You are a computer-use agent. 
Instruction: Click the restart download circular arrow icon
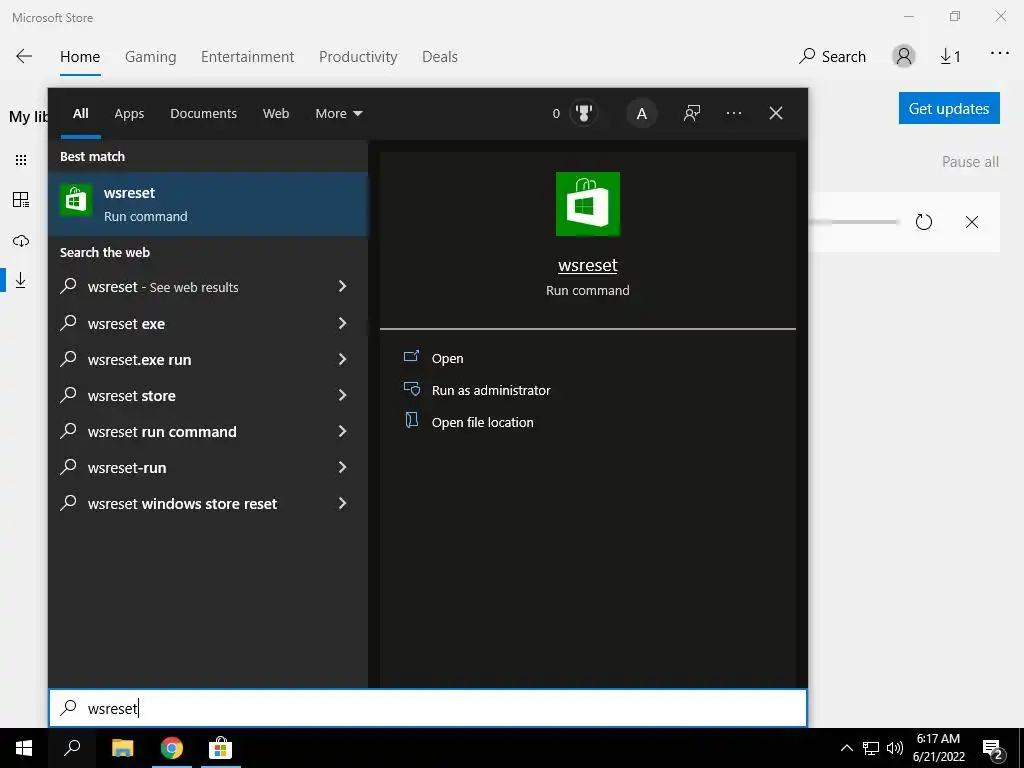coord(923,222)
